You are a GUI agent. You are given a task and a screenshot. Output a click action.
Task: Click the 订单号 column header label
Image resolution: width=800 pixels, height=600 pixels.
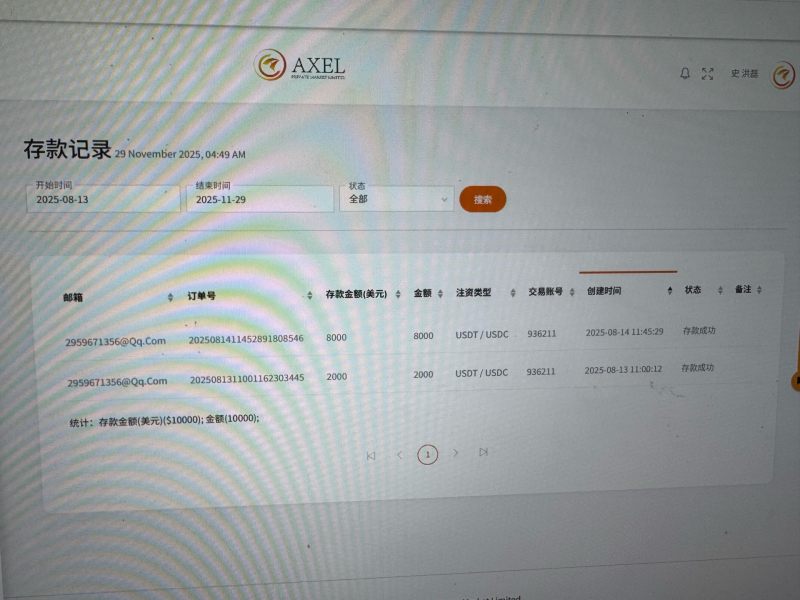(x=201, y=295)
